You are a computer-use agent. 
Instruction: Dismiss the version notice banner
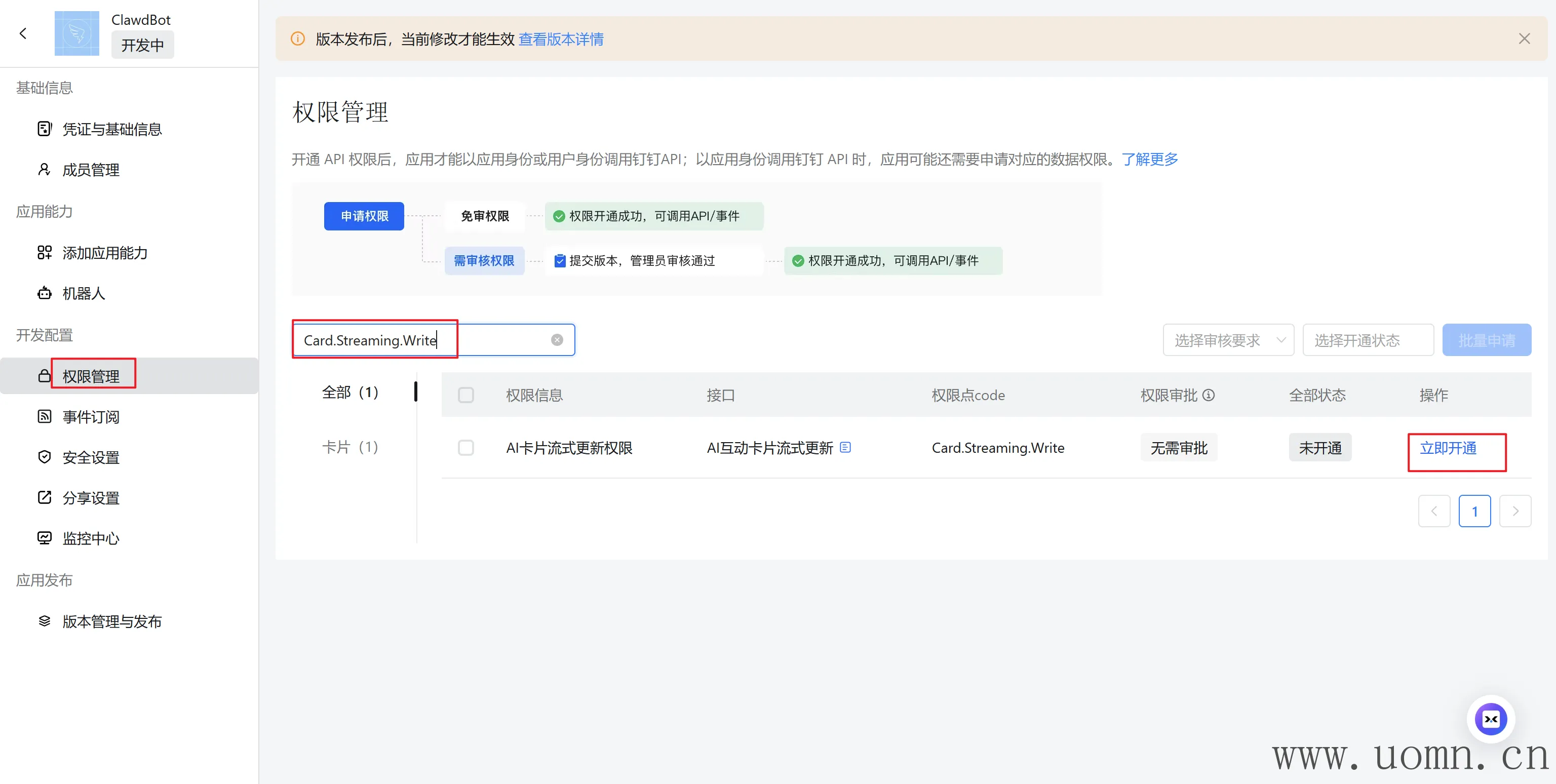(x=1524, y=38)
